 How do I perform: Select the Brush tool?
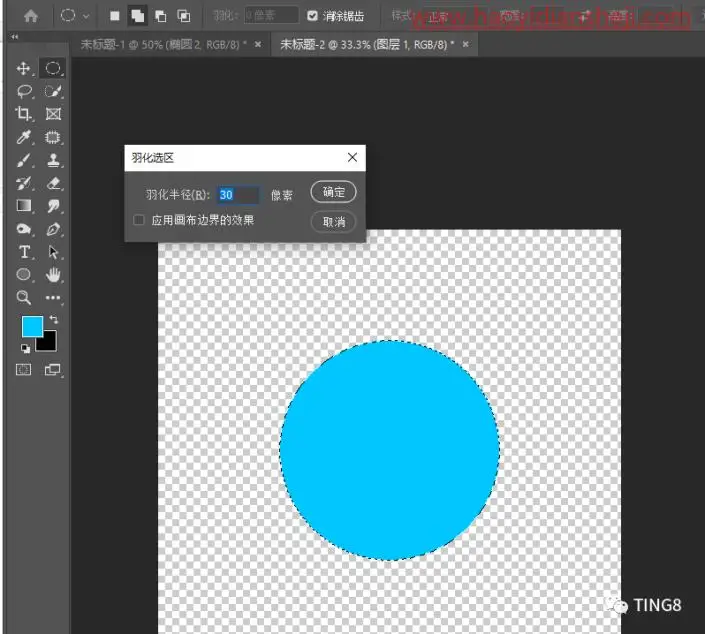pyautogui.click(x=23, y=160)
